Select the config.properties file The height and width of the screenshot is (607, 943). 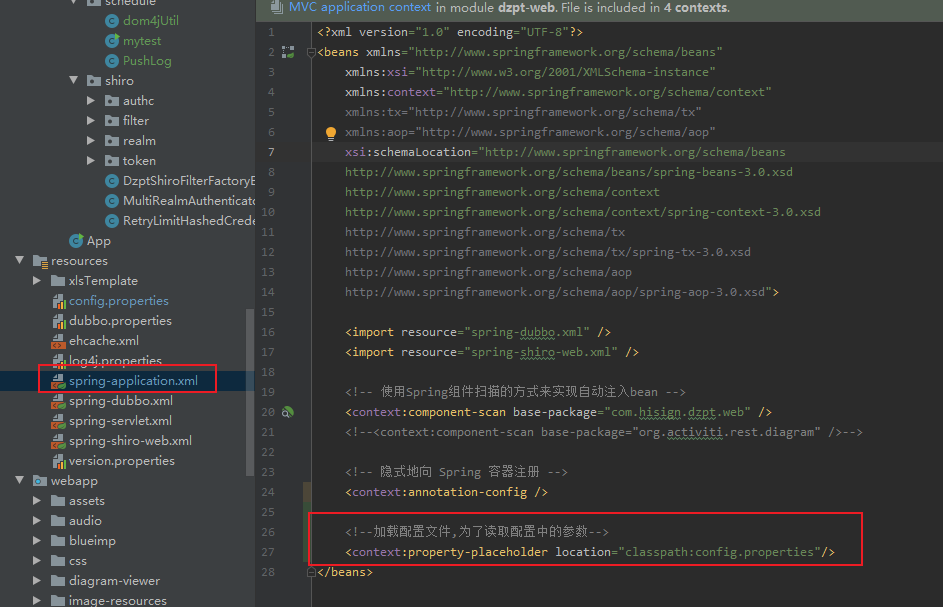coord(120,300)
